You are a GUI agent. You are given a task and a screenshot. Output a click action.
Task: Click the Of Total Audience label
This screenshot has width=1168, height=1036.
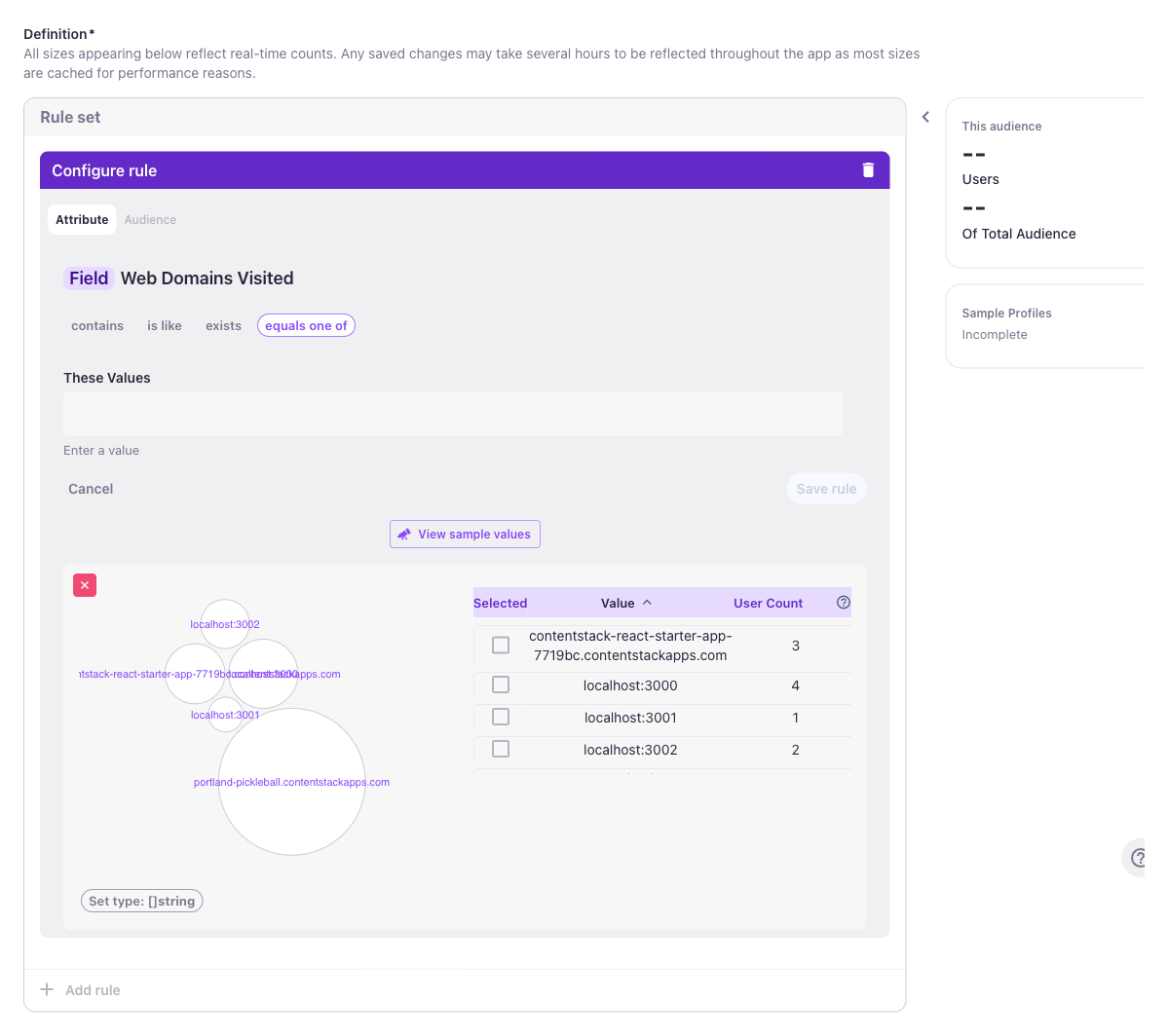1018,234
